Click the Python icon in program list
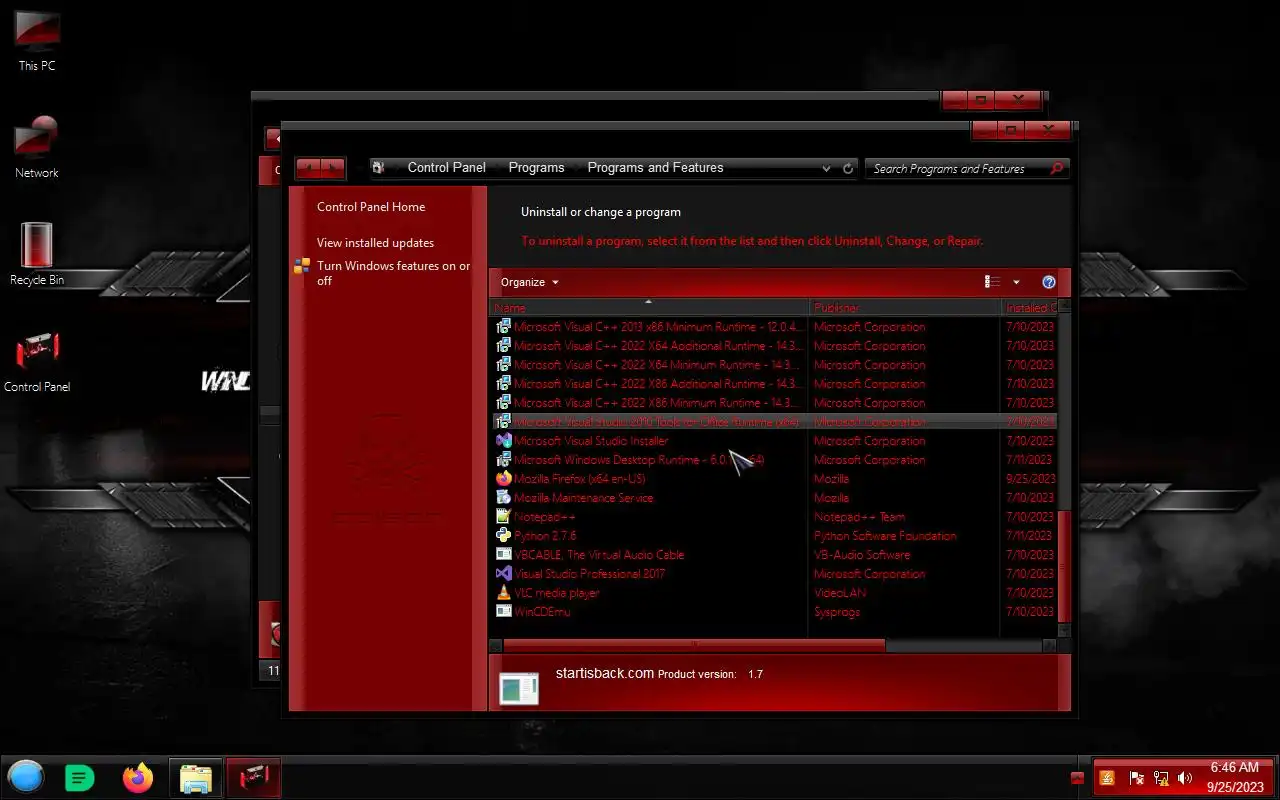Screen dimensions: 1280x800 tap(504, 536)
